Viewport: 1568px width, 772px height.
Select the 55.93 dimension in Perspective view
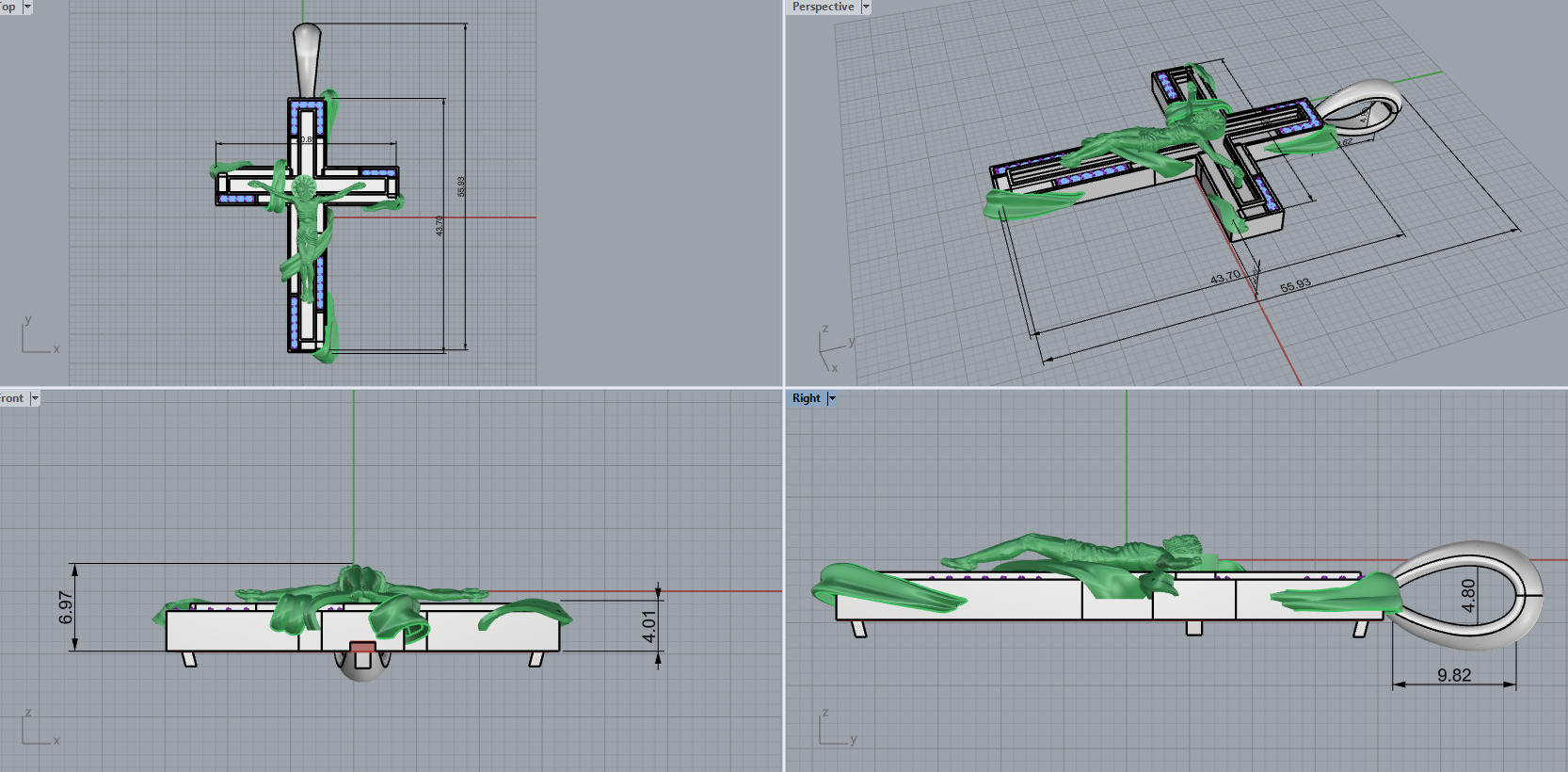click(x=1295, y=285)
